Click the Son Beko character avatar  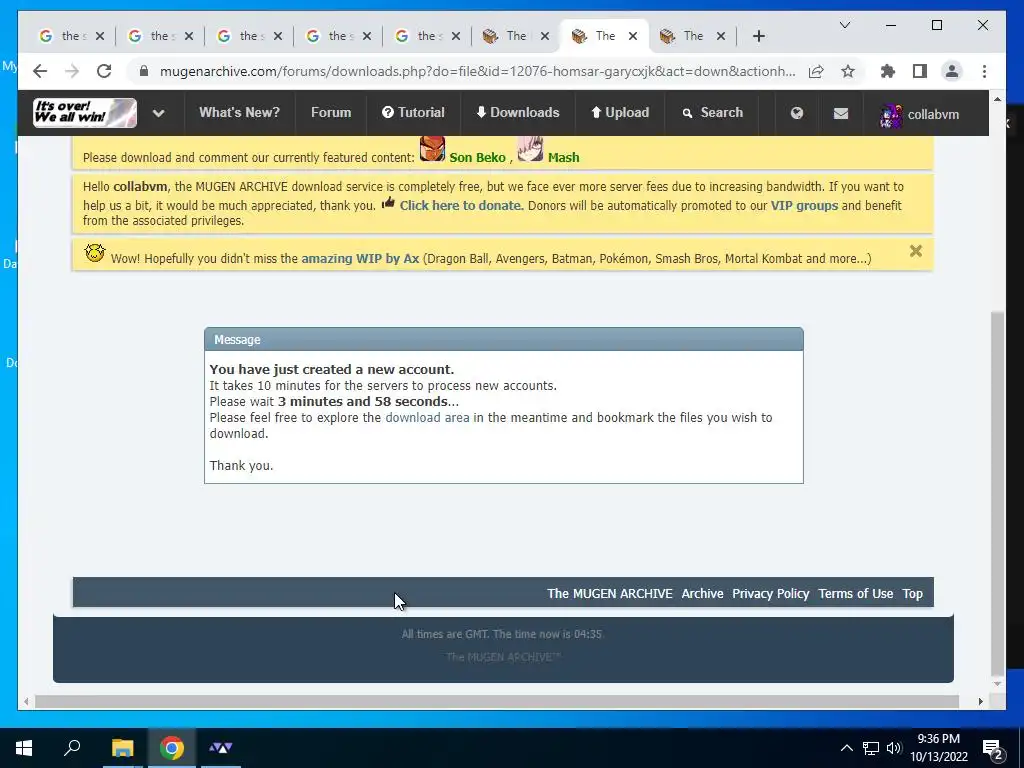pyautogui.click(x=432, y=148)
